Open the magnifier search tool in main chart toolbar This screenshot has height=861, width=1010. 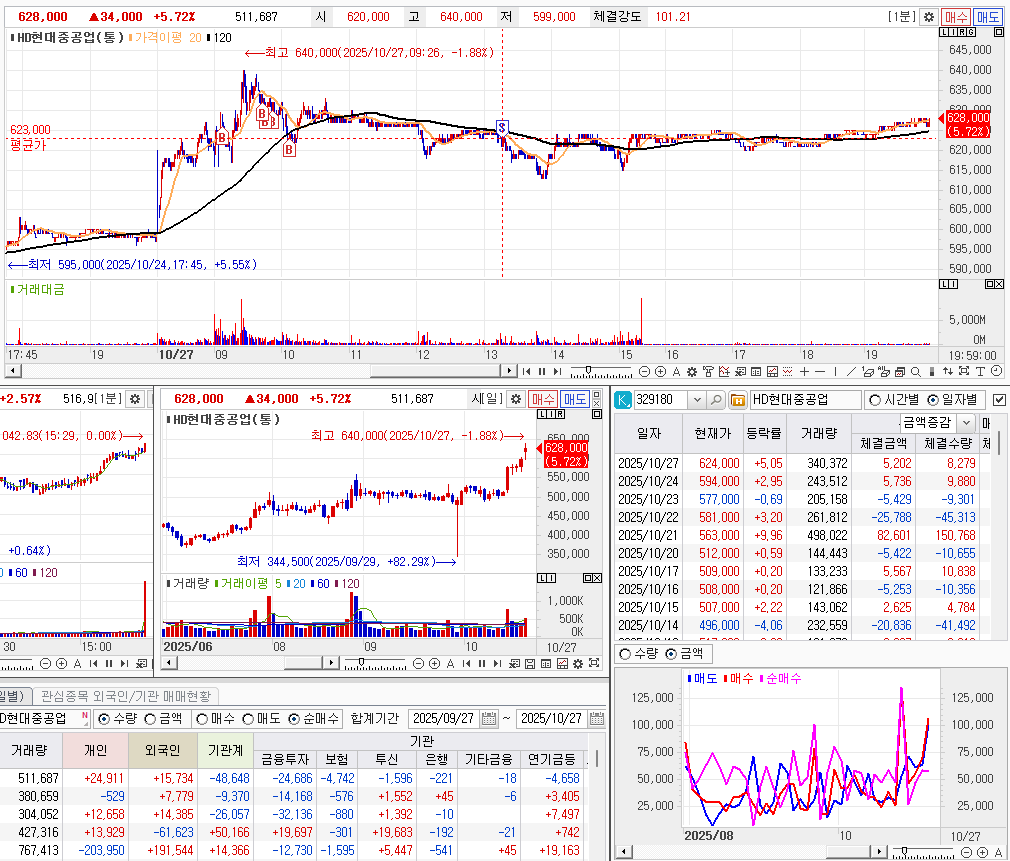point(916,372)
